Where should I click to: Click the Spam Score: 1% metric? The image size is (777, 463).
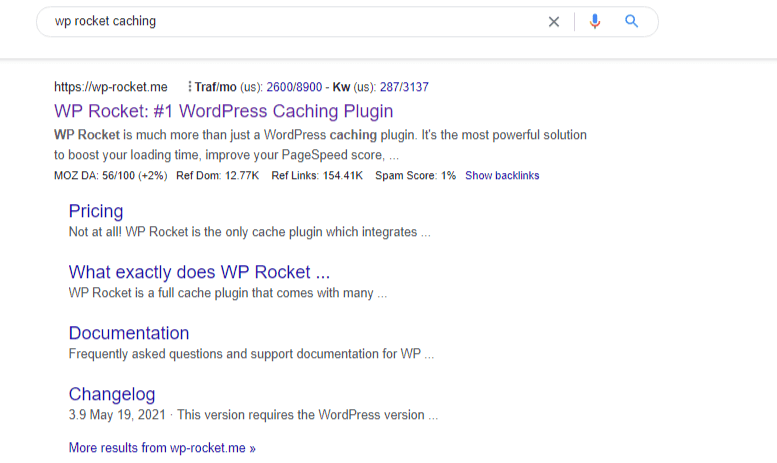pos(415,176)
